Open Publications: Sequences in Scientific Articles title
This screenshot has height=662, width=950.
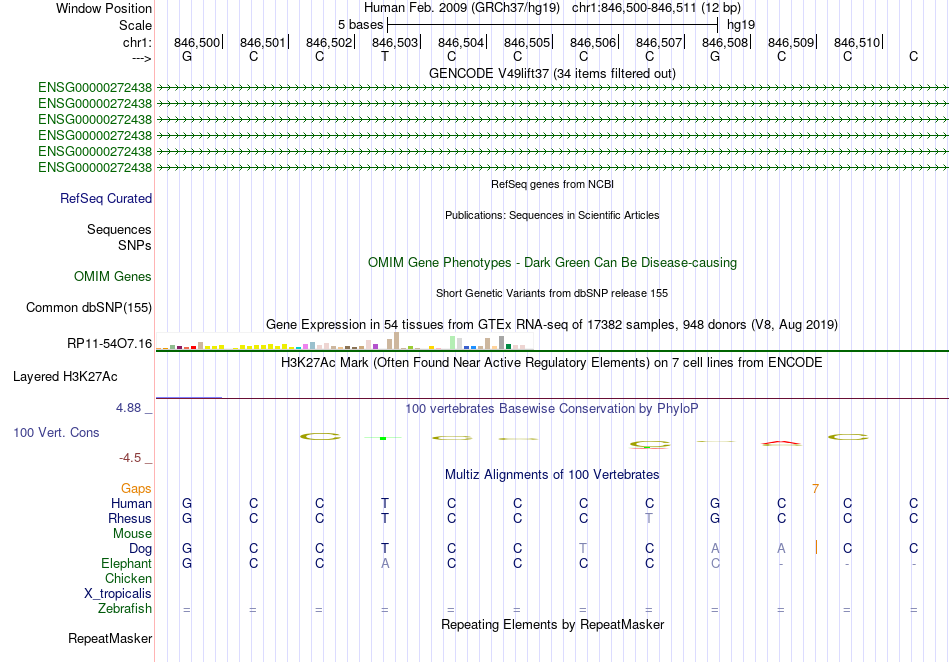552,215
